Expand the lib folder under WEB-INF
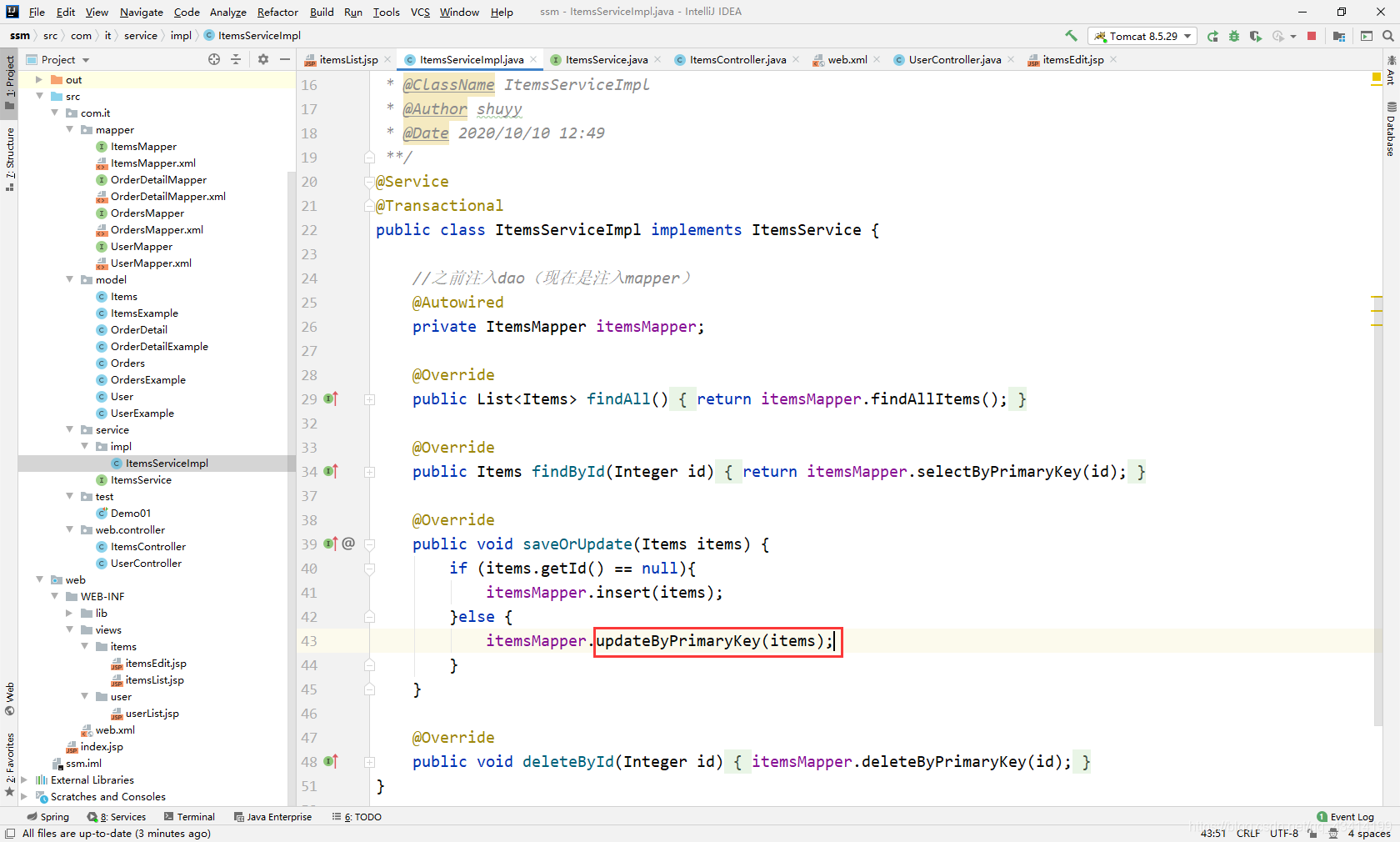1400x842 pixels. [x=70, y=613]
